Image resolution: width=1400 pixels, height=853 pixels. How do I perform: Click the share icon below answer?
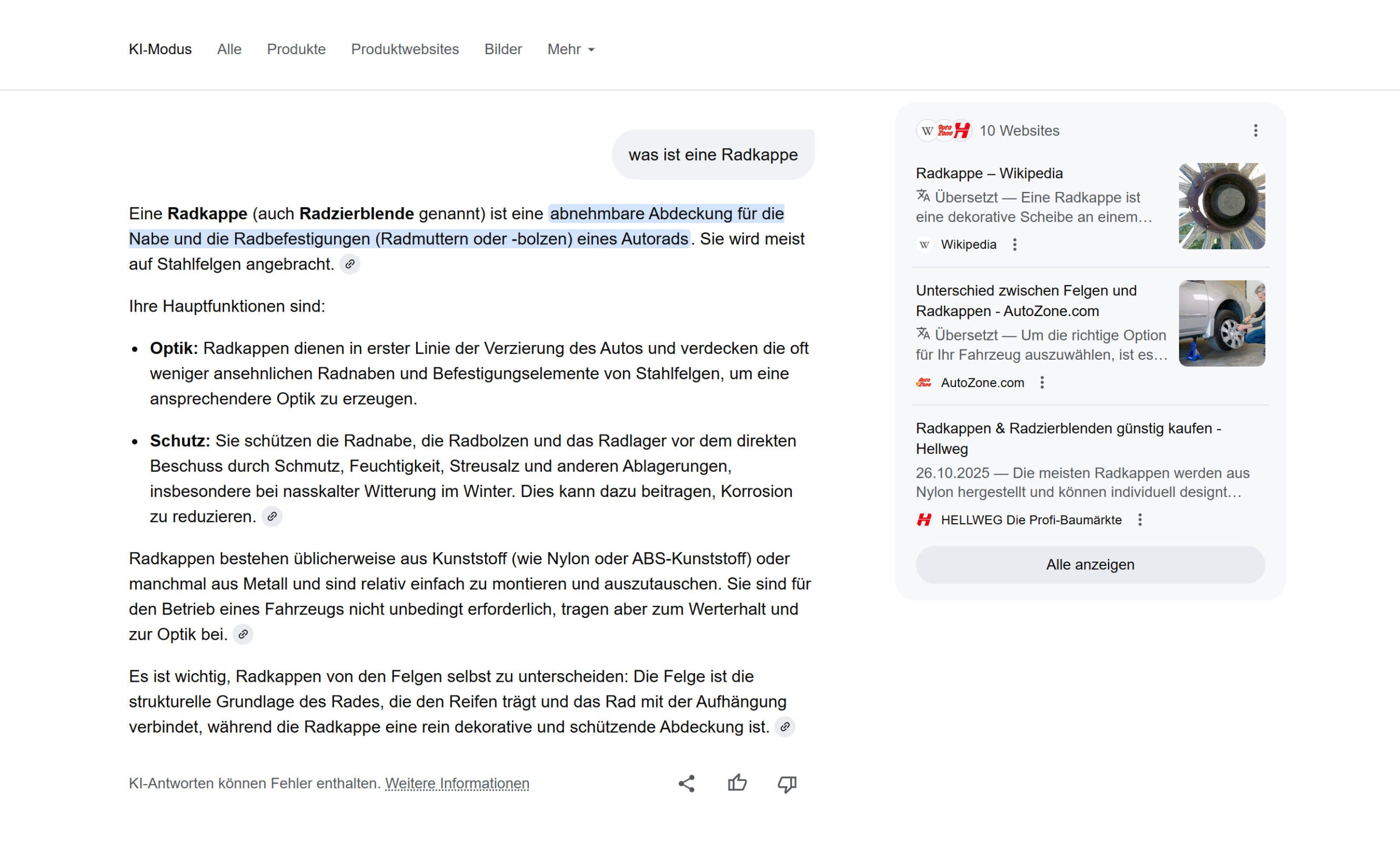[686, 784]
